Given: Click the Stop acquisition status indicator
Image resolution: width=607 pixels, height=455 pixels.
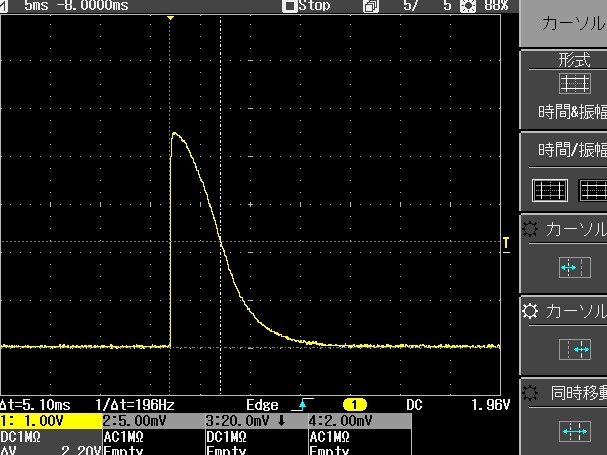Looking at the screenshot, I should [307, 6].
